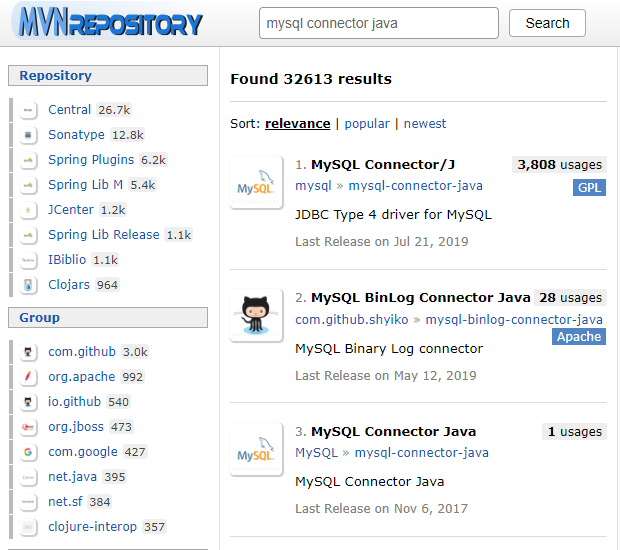
Task: Click the Repository section header
Action: 108,76
